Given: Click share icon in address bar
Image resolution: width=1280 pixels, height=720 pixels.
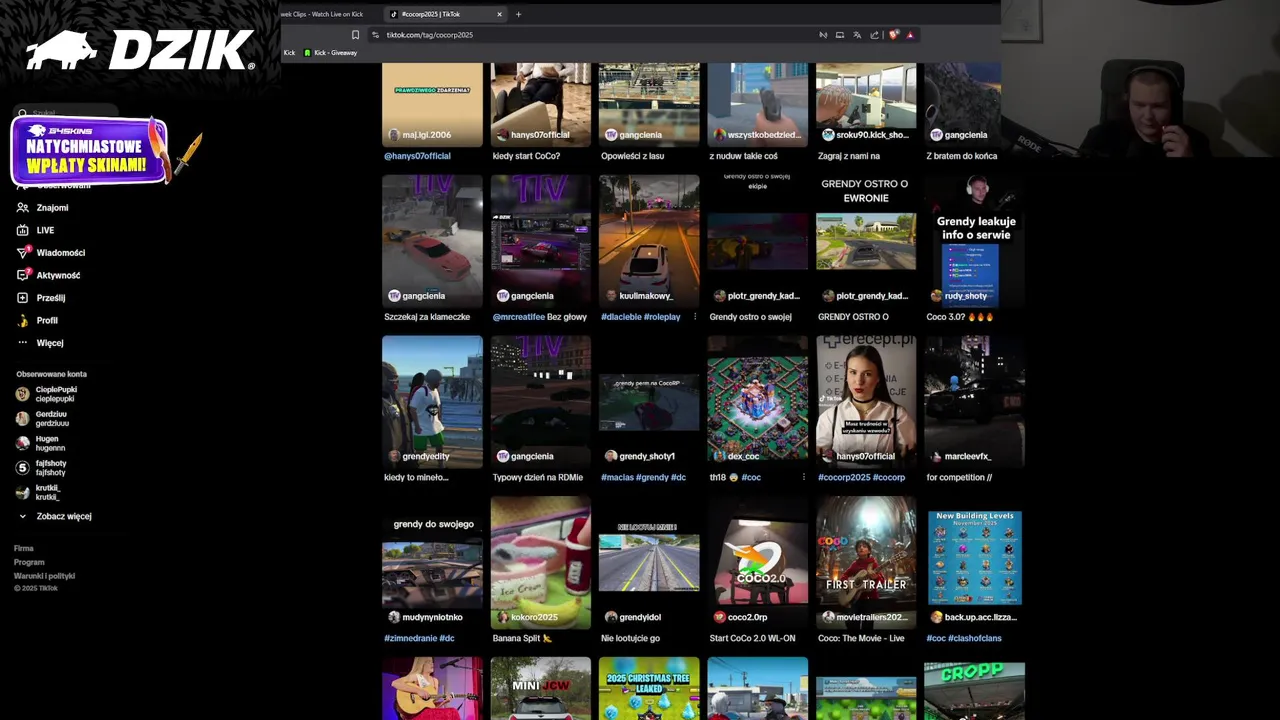Looking at the screenshot, I should [x=874, y=35].
